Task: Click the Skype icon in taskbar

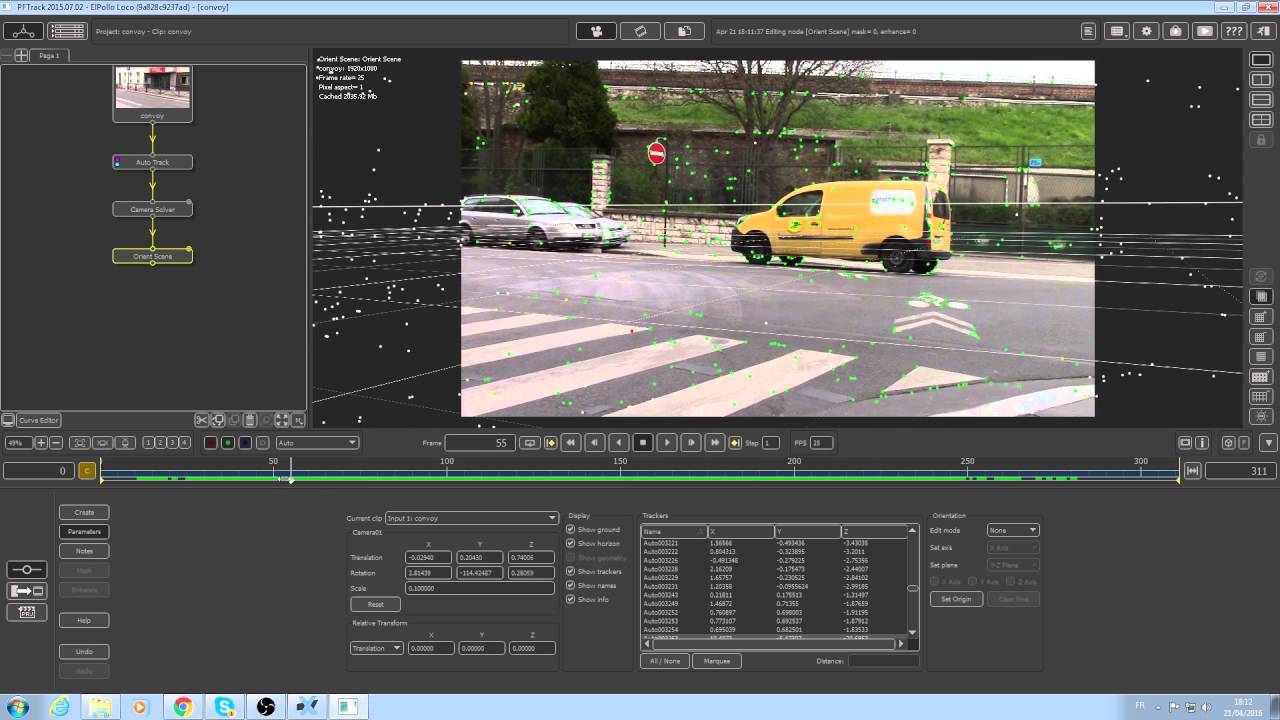Action: pyautogui.click(x=224, y=707)
